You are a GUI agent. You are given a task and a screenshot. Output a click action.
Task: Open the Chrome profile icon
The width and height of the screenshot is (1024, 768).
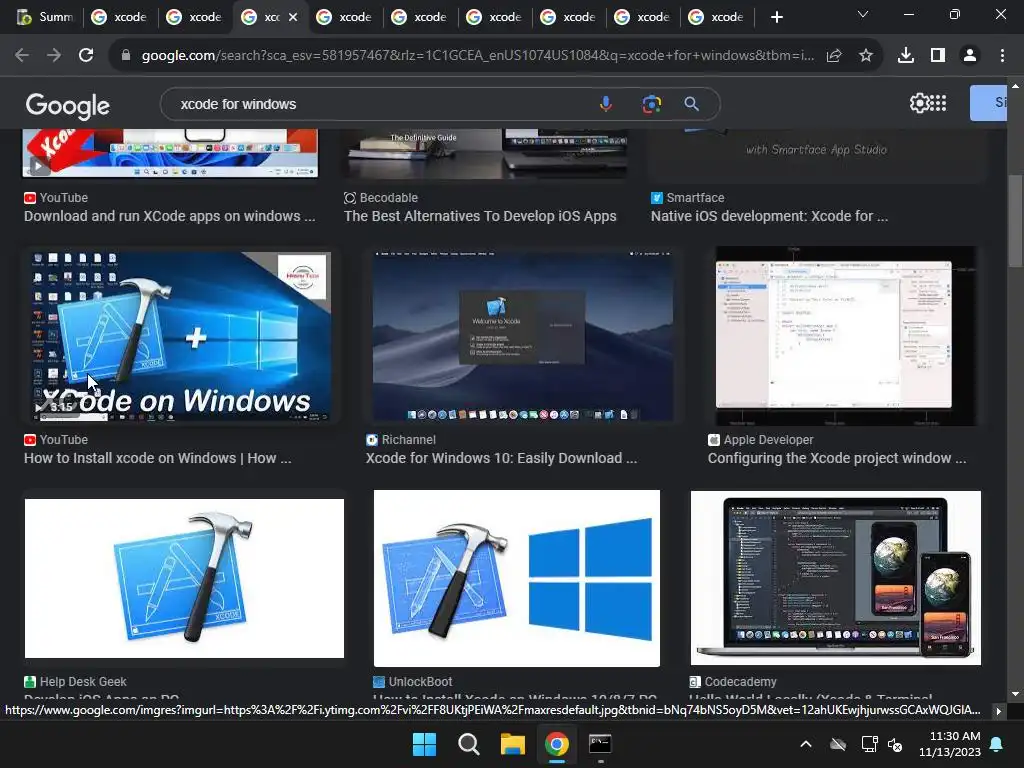point(970,56)
